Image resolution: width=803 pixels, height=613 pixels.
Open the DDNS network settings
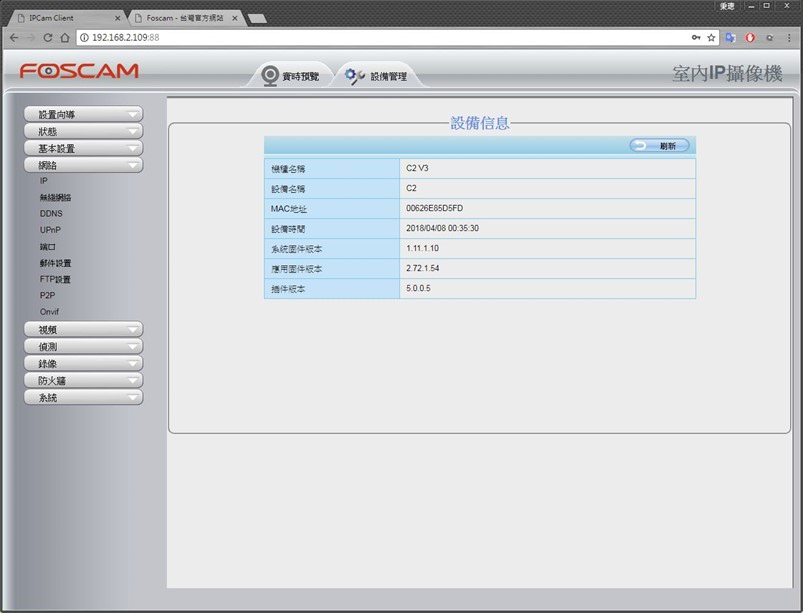click(51, 214)
